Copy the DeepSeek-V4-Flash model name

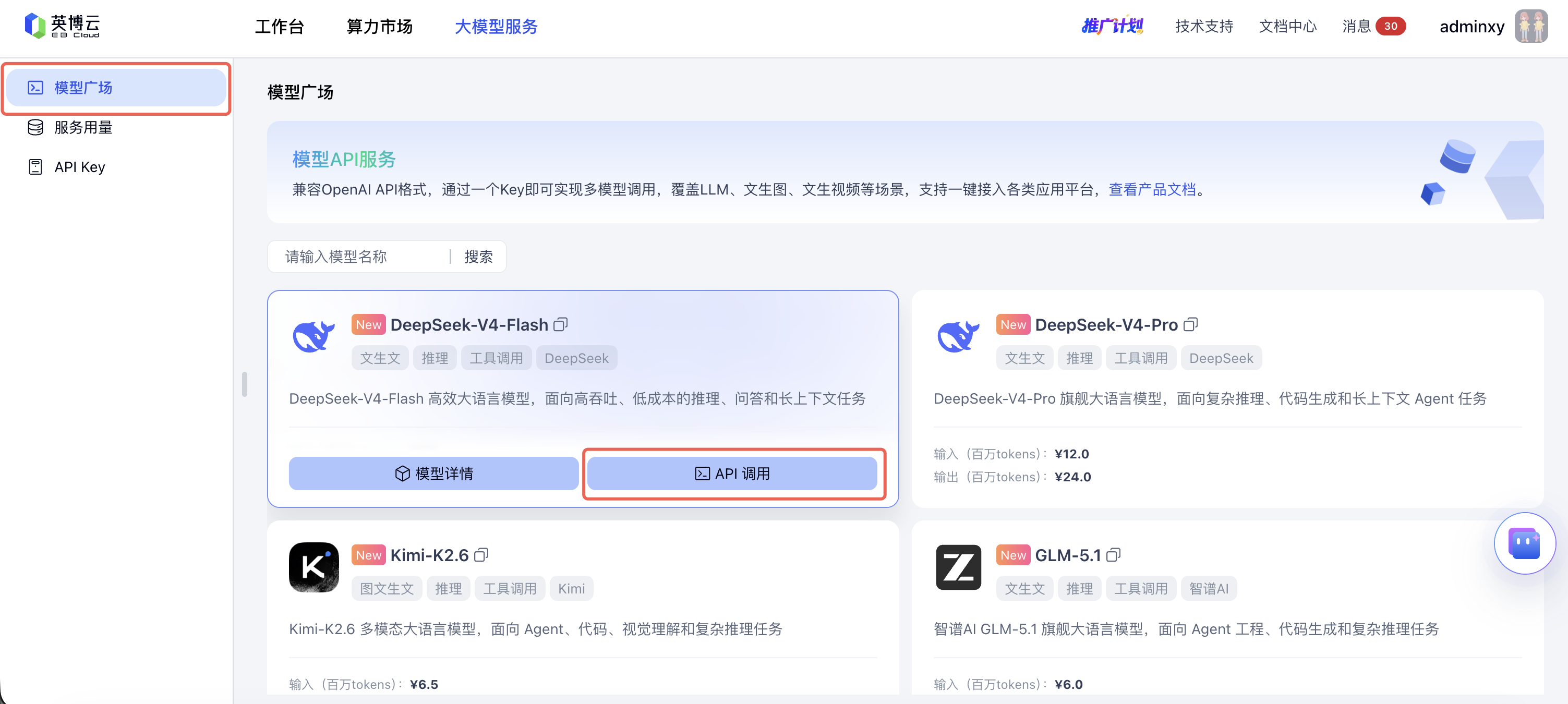click(561, 324)
